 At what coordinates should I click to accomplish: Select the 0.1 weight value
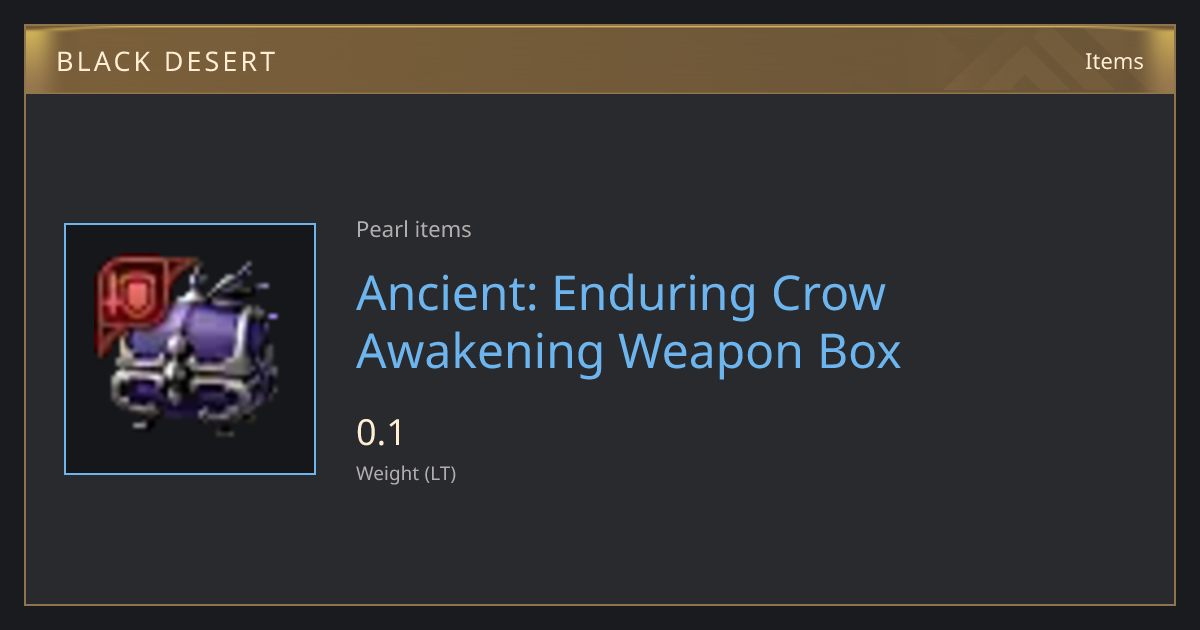[x=380, y=433]
